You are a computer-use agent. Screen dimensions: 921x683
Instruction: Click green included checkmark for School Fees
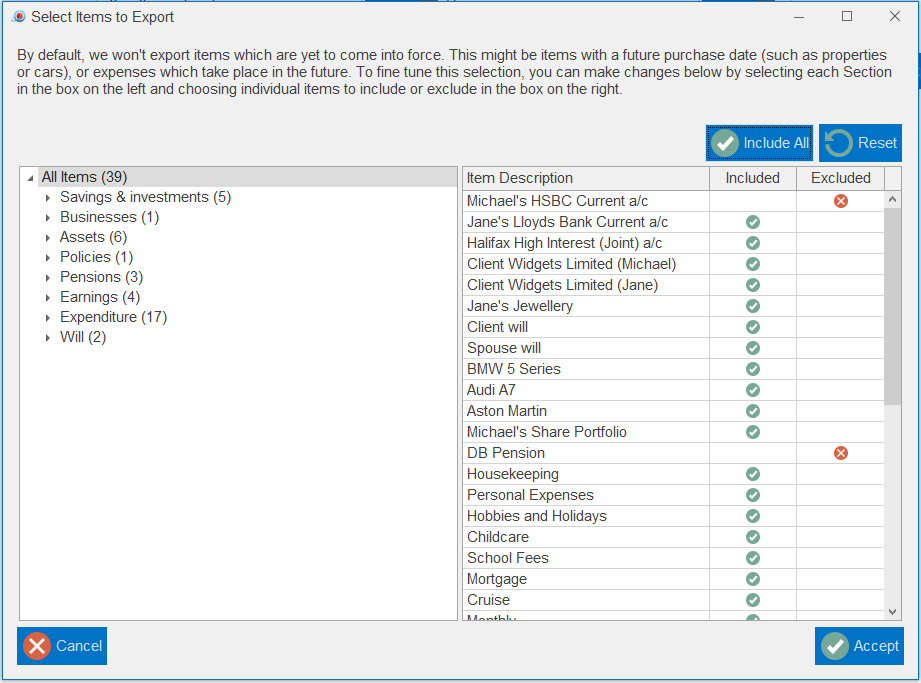coord(752,558)
